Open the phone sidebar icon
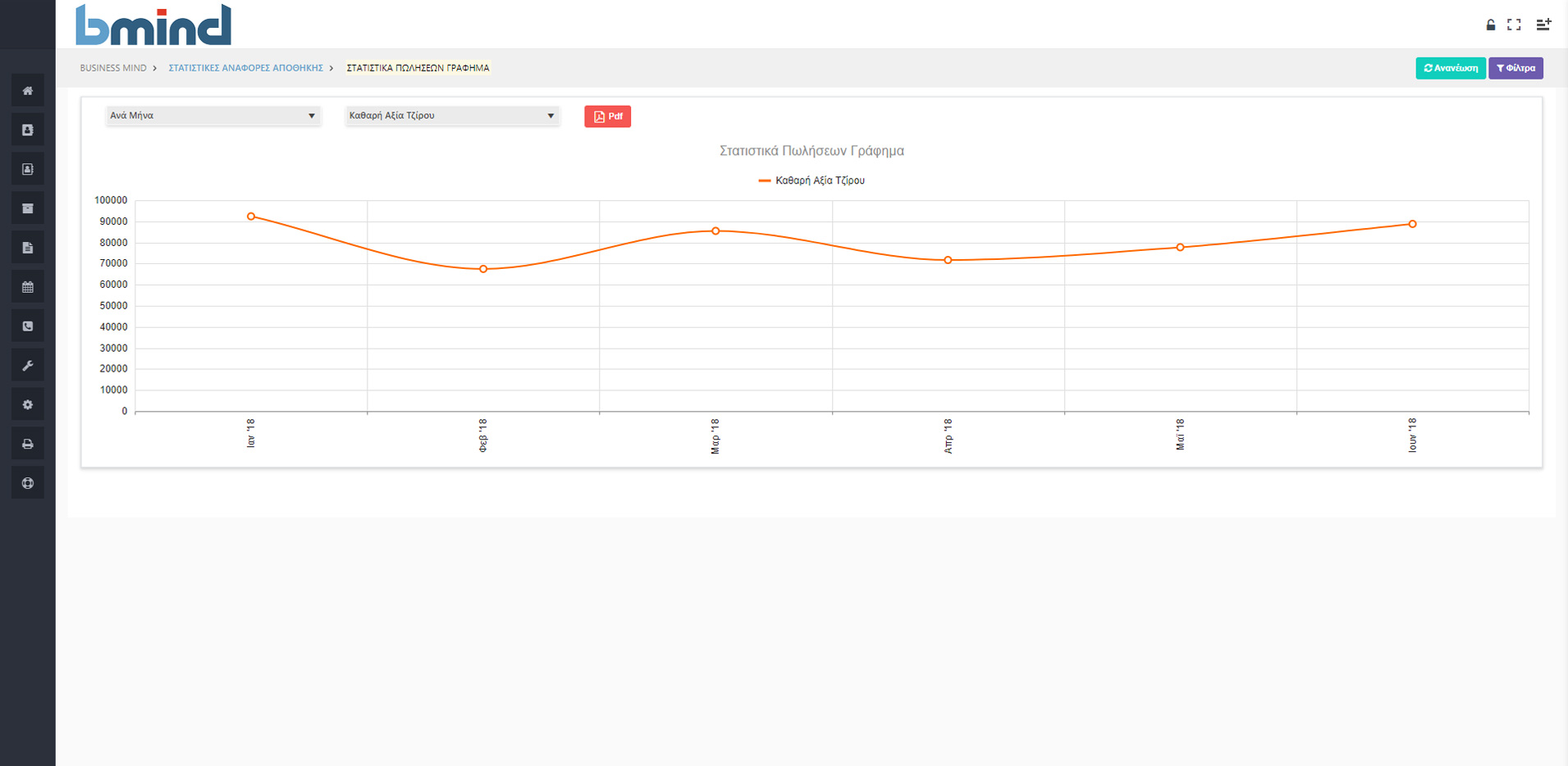 point(27,326)
